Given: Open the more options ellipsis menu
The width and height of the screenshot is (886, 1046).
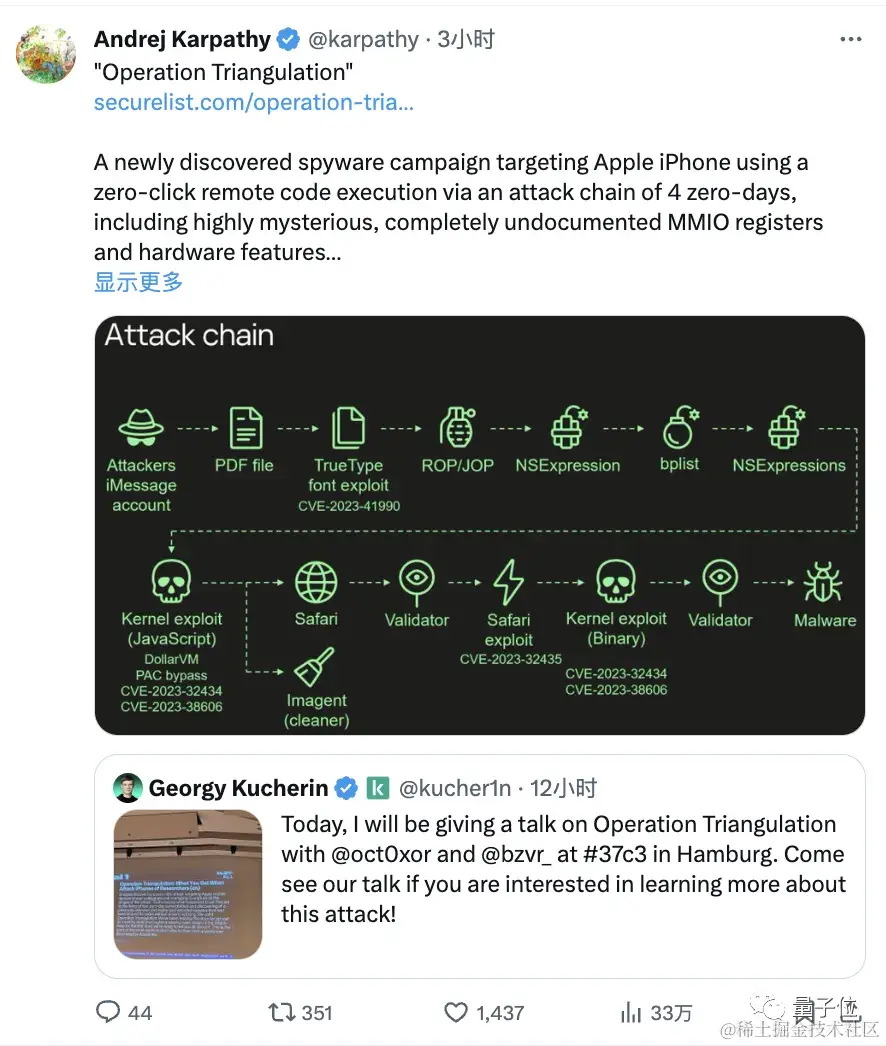Looking at the screenshot, I should click(851, 38).
